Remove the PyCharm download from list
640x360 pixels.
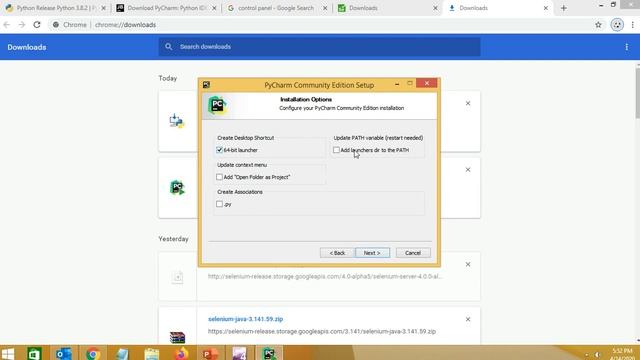468,169
